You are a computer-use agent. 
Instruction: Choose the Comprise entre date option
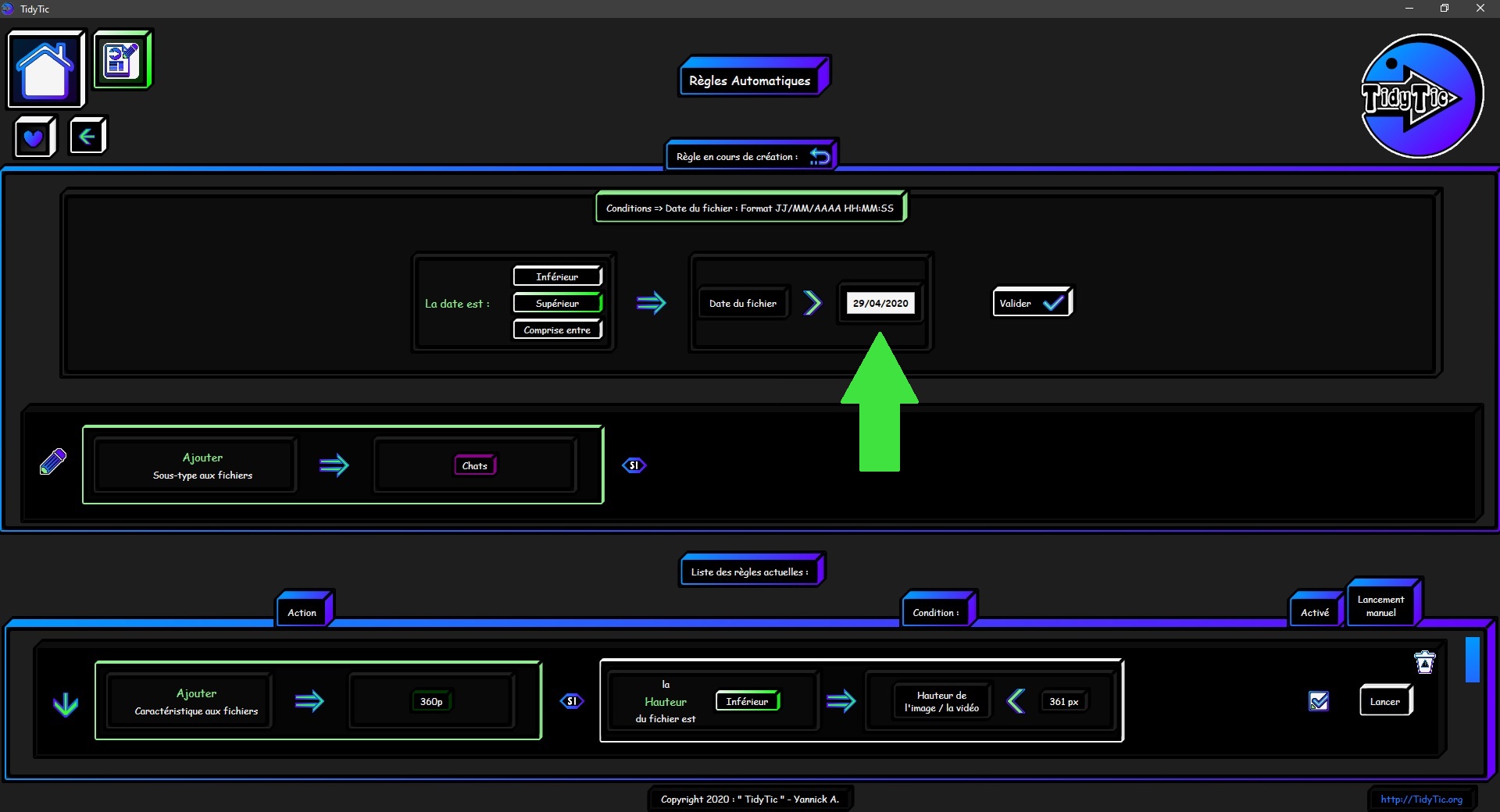tap(557, 329)
